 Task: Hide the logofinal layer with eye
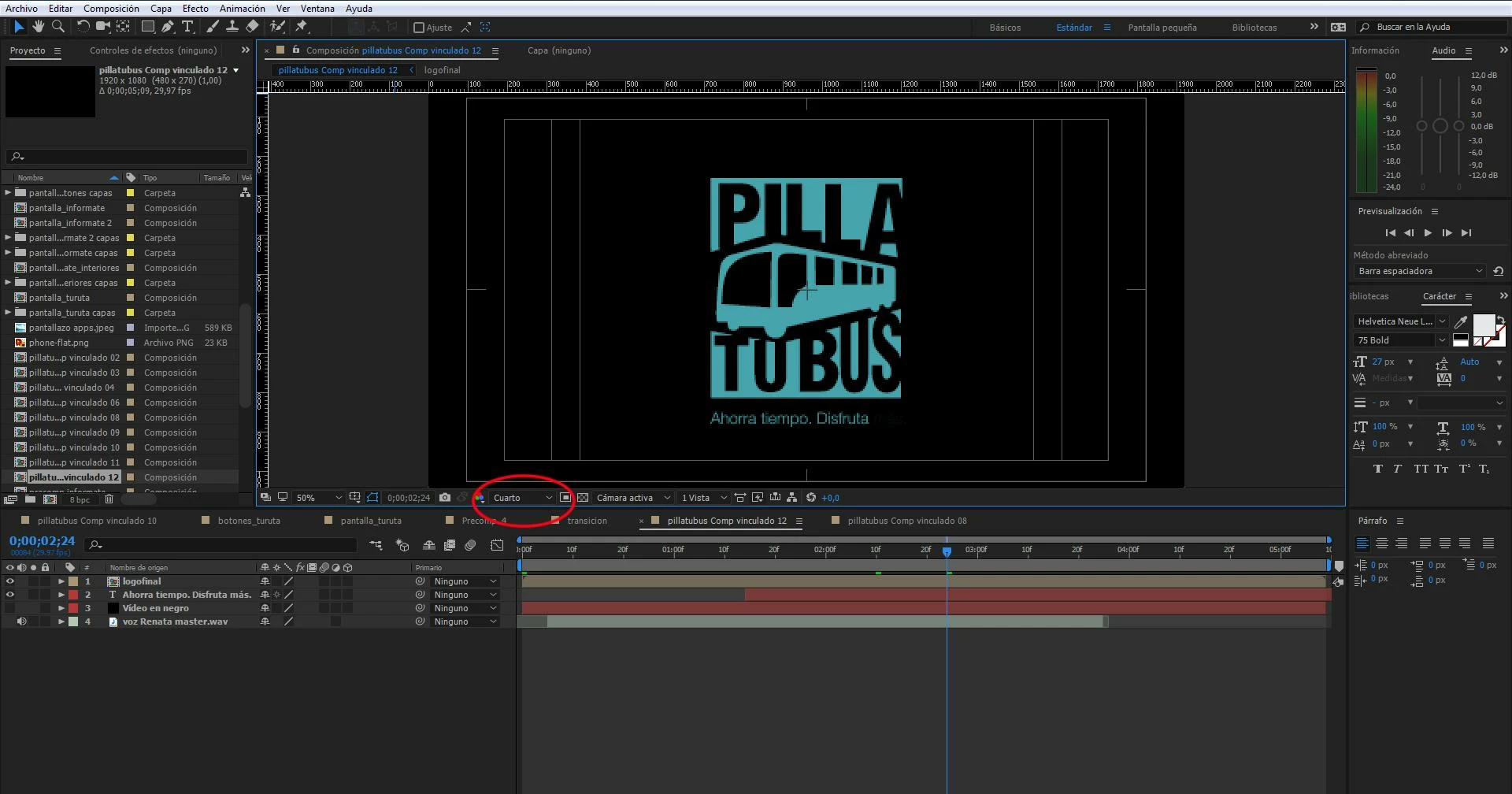coord(10,581)
